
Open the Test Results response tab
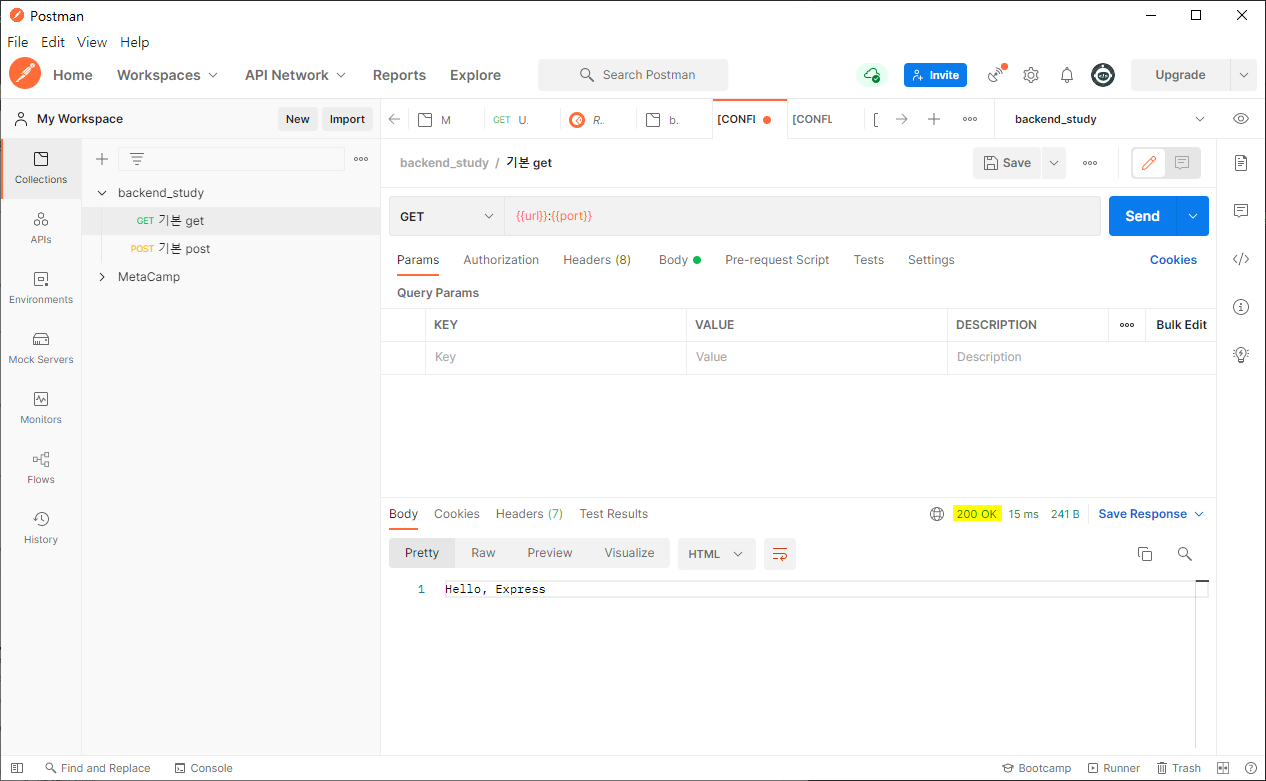[x=614, y=514]
